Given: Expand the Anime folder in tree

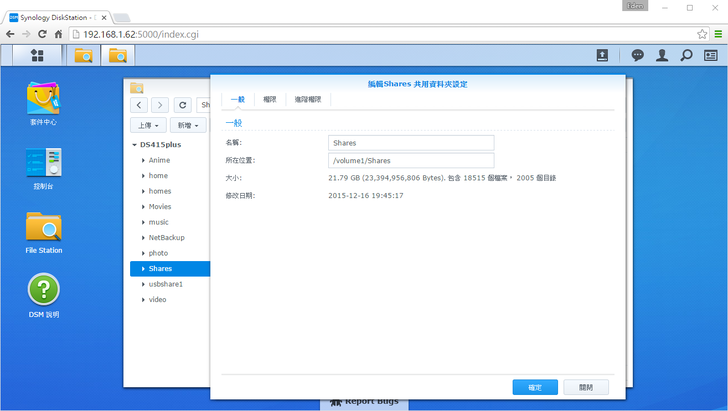Looking at the screenshot, I should [142, 160].
